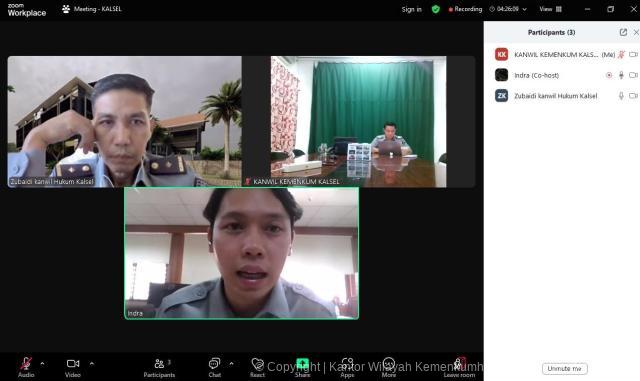640x381 pixels.
Task: Expand the chat options caret
Action: click(231, 363)
